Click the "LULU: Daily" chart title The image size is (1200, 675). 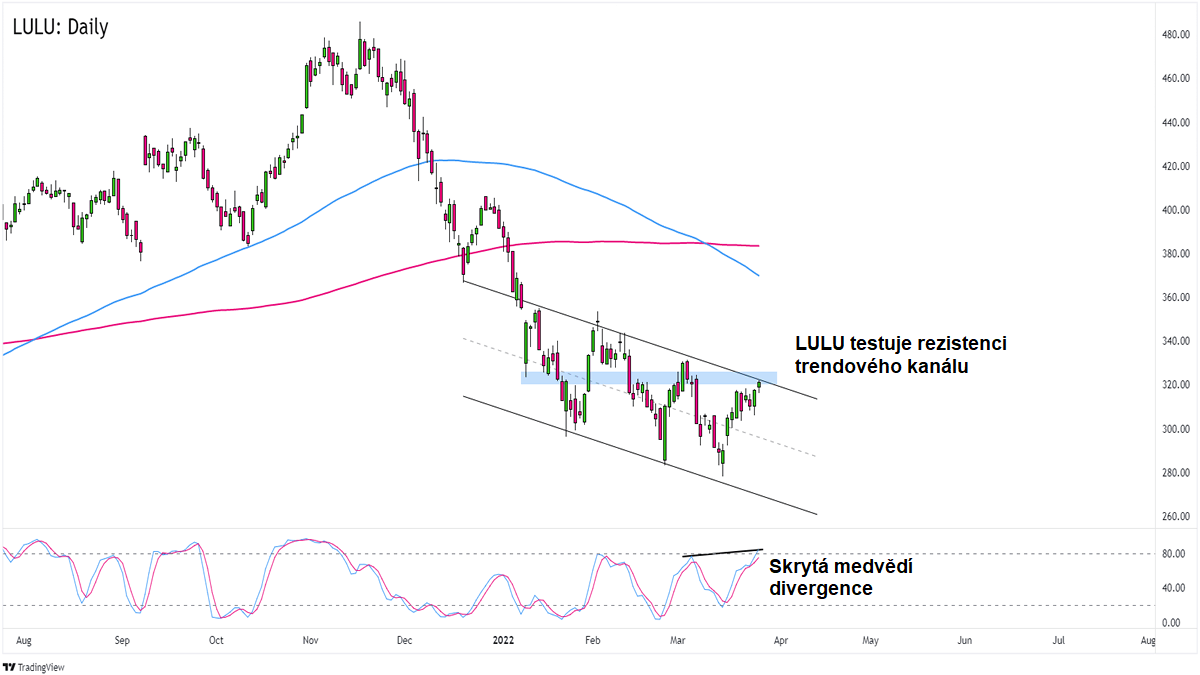(x=60, y=27)
